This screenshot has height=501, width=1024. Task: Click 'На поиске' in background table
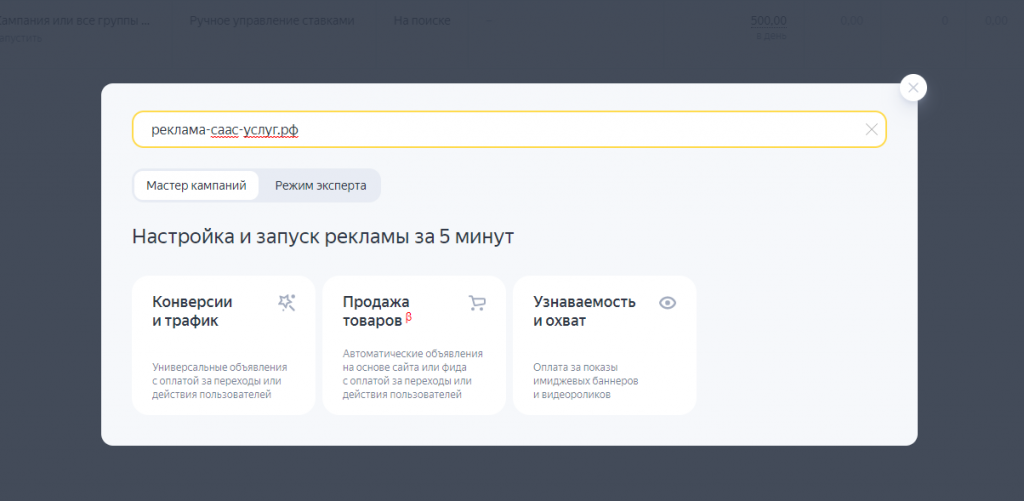(422, 20)
